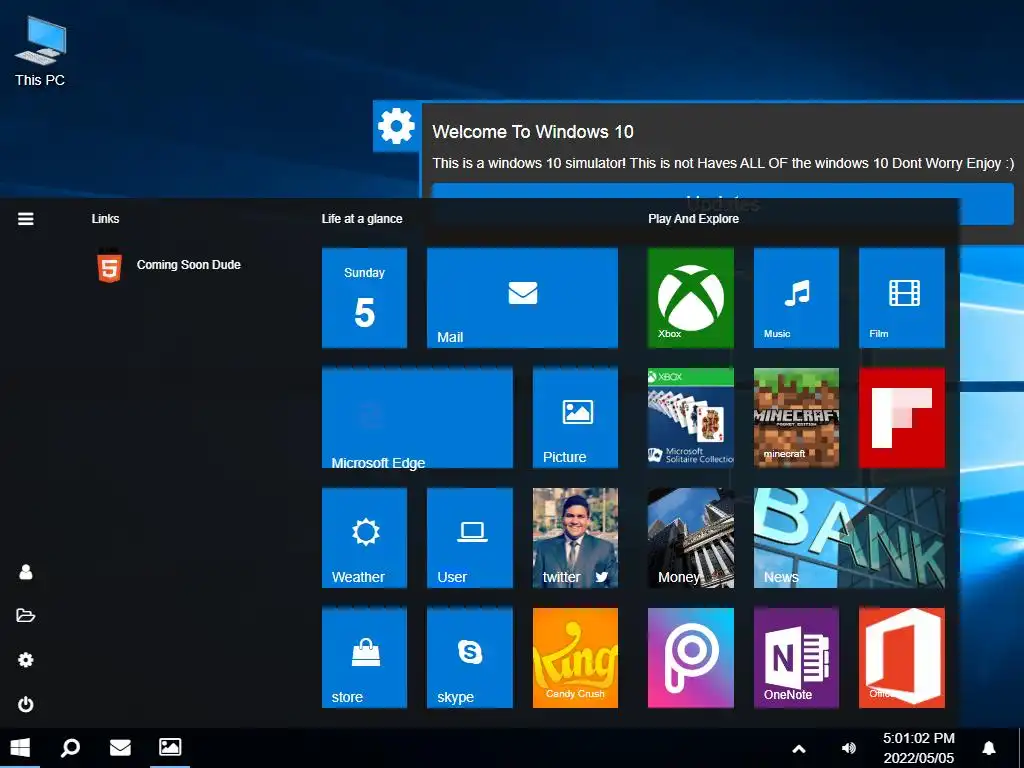Open settings gear in start sidebar
This screenshot has height=768, width=1024.
click(25, 660)
